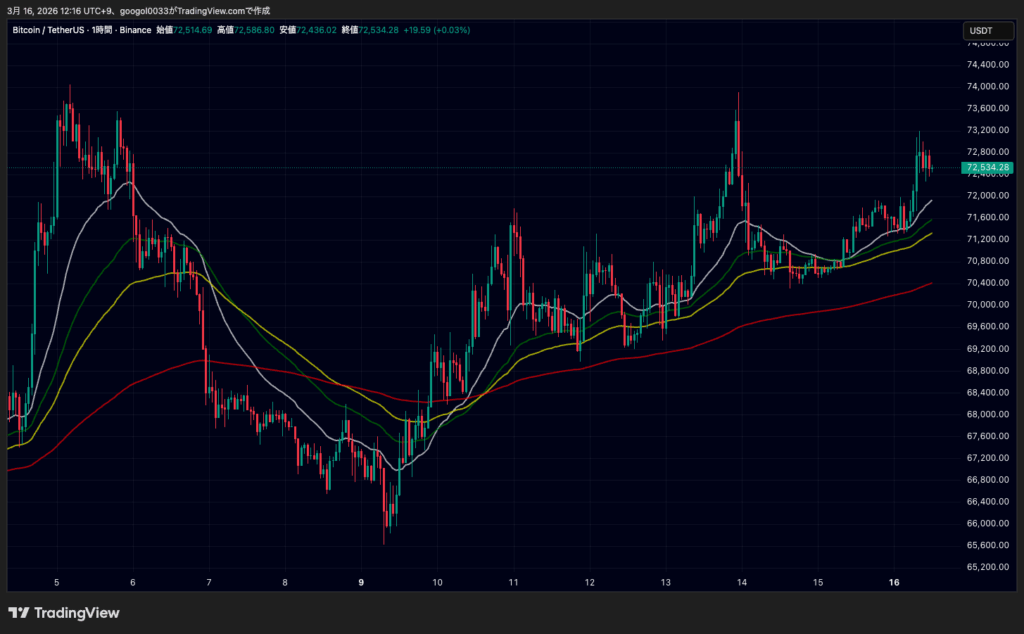Click date 9 on the time axis
Viewport: 1024px width, 634px height.
361,581
